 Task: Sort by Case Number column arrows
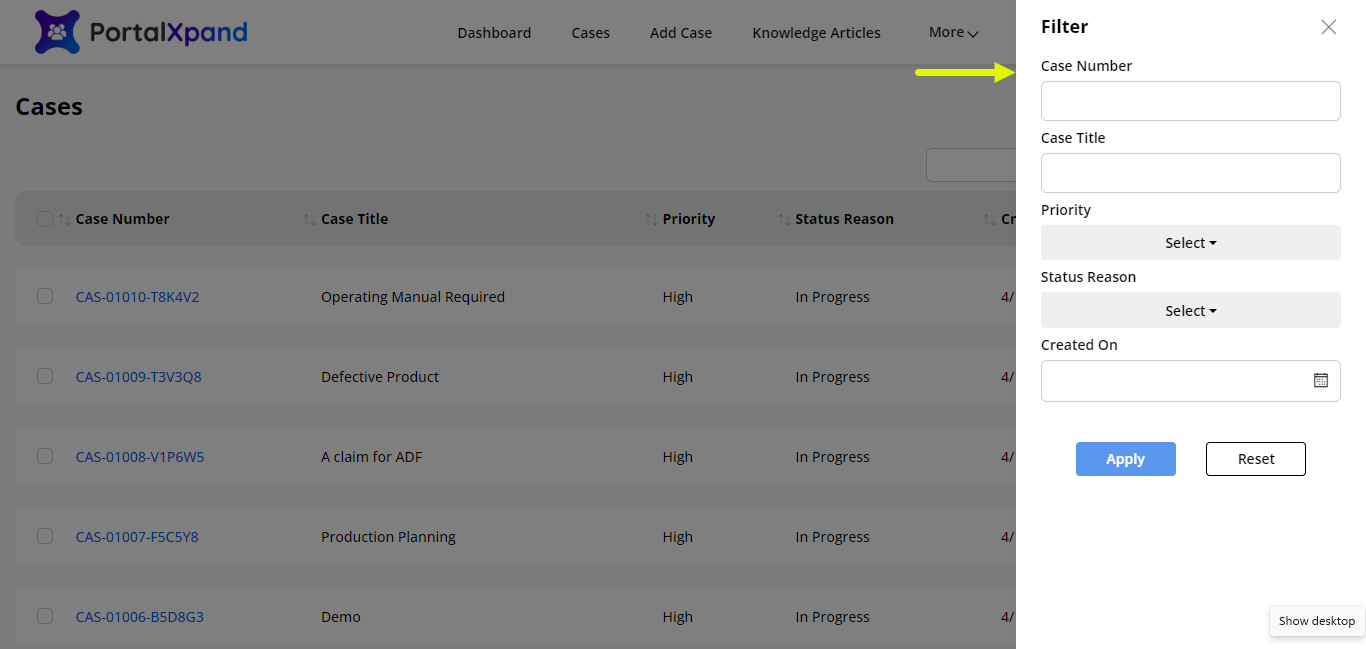coord(64,219)
